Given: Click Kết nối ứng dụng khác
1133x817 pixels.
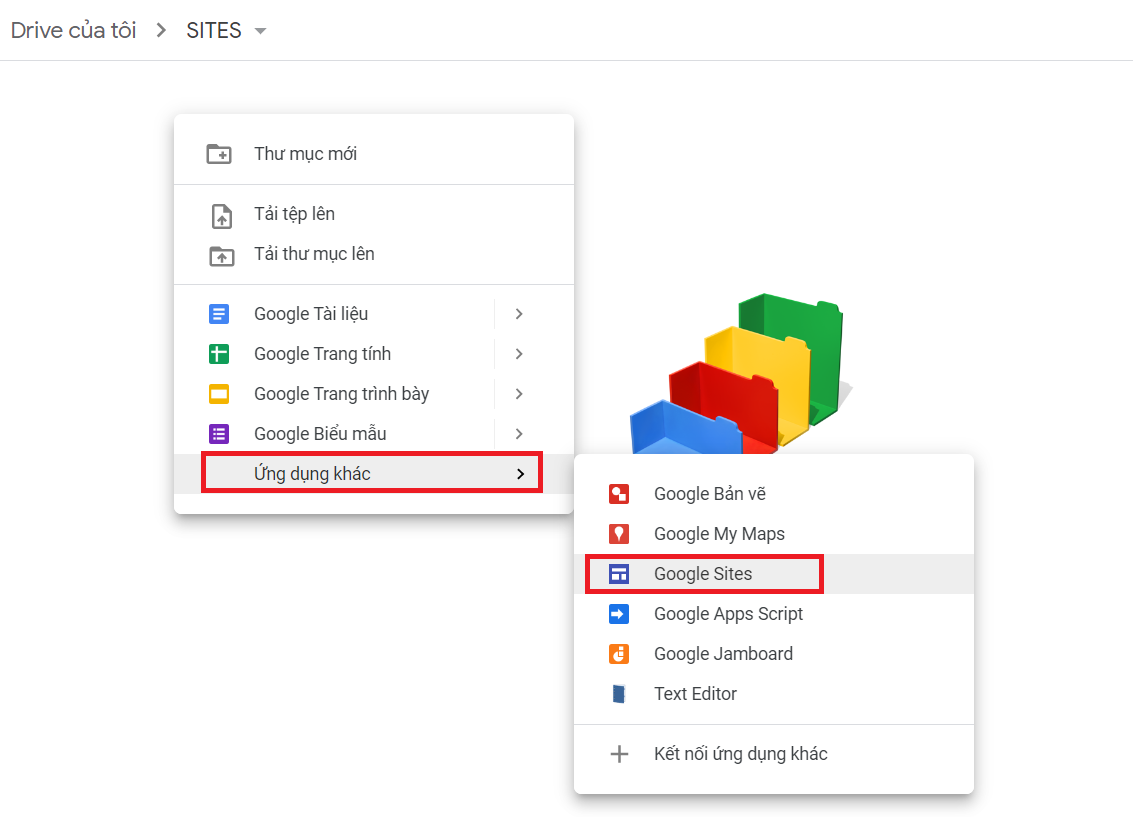Looking at the screenshot, I should click(x=774, y=754).
